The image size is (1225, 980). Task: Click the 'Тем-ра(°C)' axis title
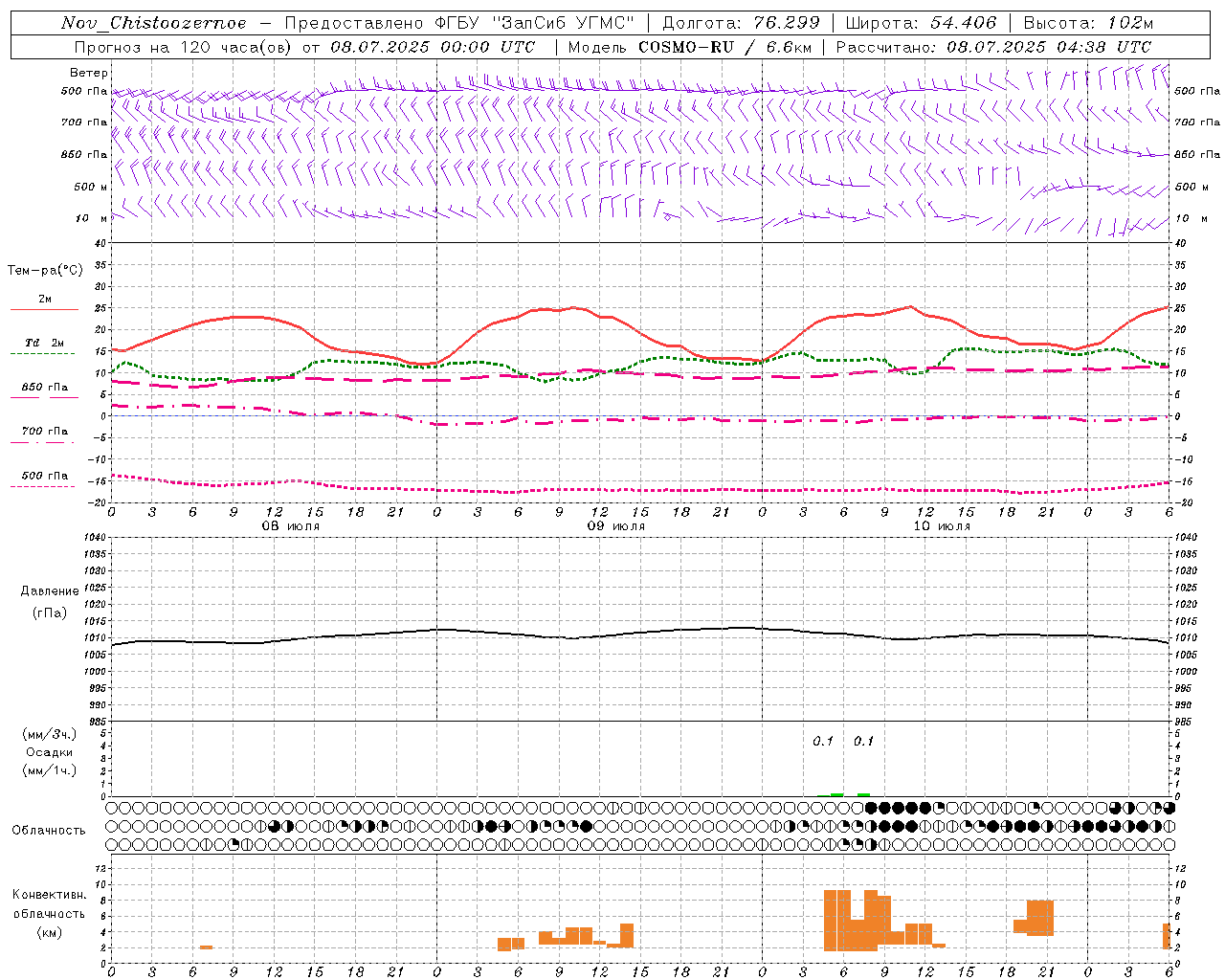pyautogui.click(x=45, y=271)
